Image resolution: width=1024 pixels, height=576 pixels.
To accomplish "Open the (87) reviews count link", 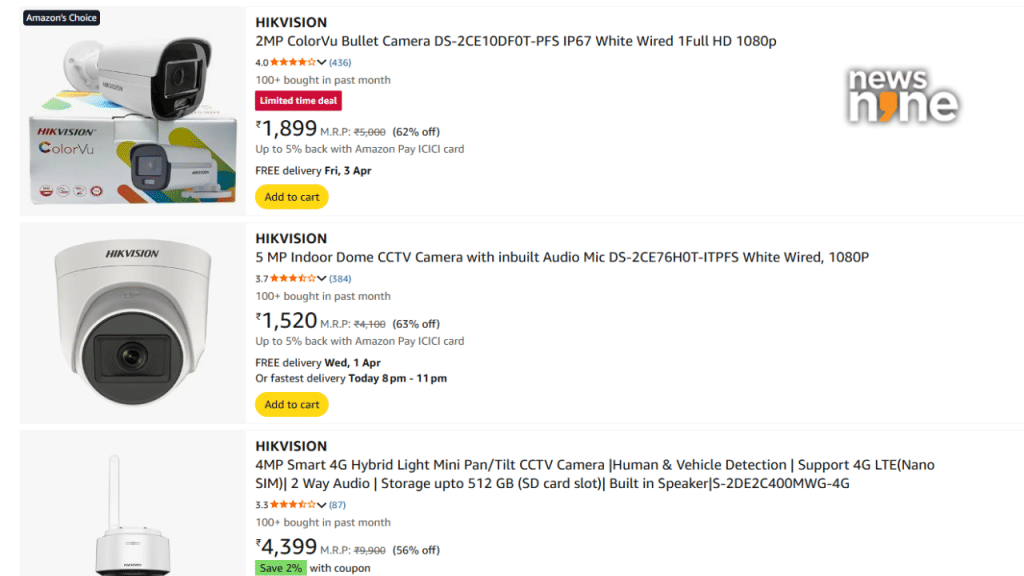I will tap(336, 504).
